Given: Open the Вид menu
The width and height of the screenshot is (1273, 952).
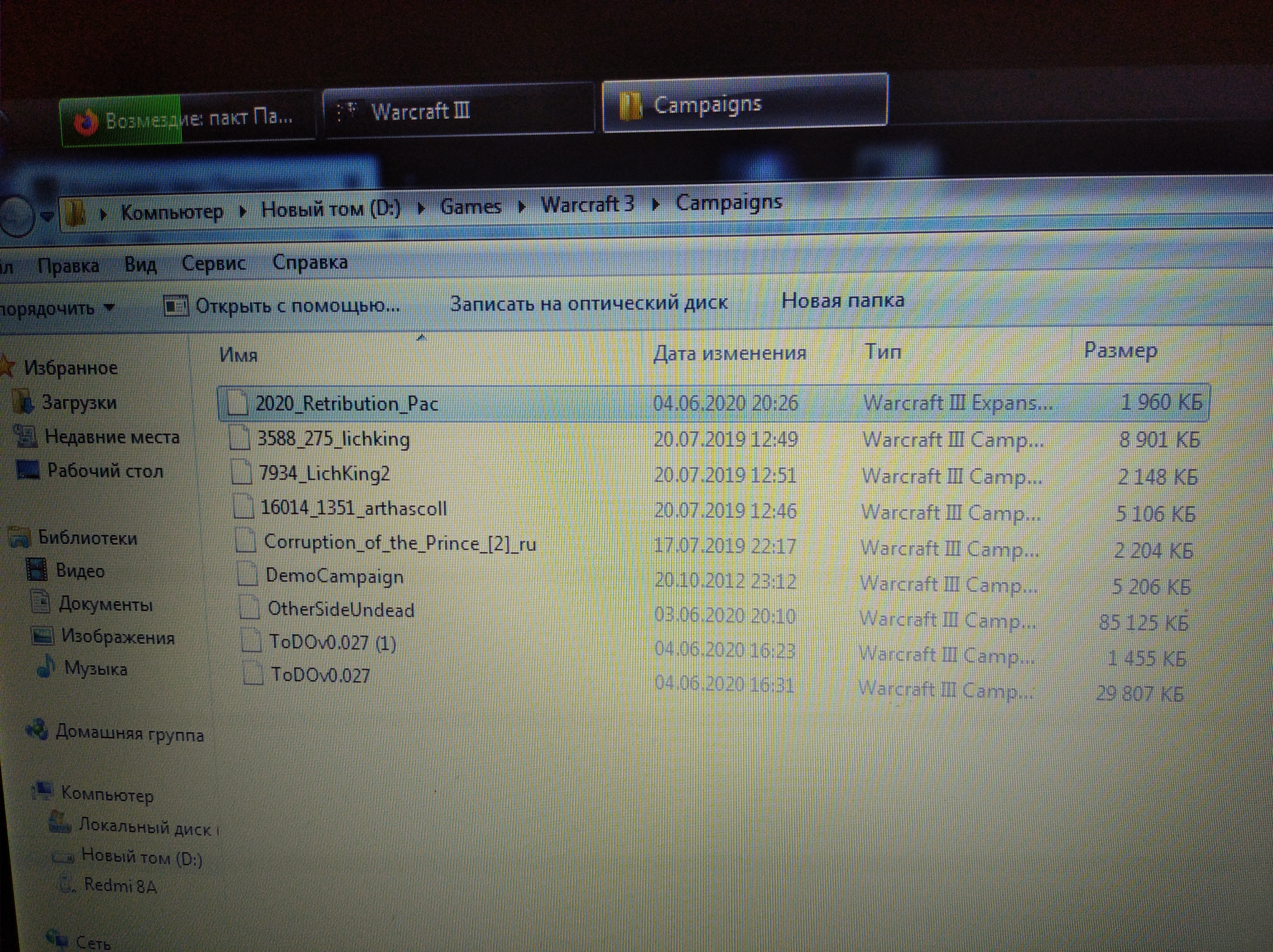Looking at the screenshot, I should (140, 265).
